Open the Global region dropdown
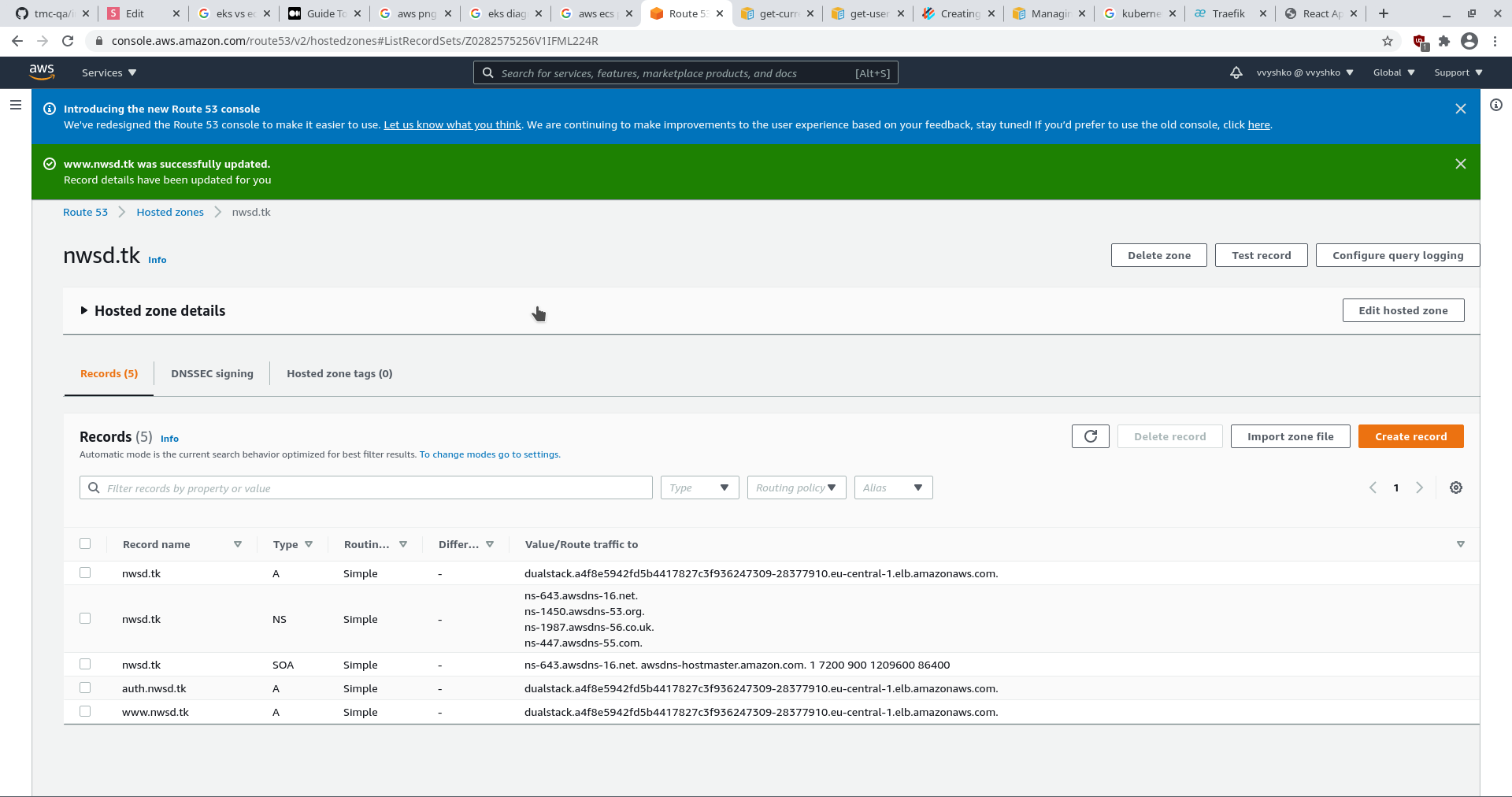Image resolution: width=1512 pixels, height=797 pixels. point(1394,72)
